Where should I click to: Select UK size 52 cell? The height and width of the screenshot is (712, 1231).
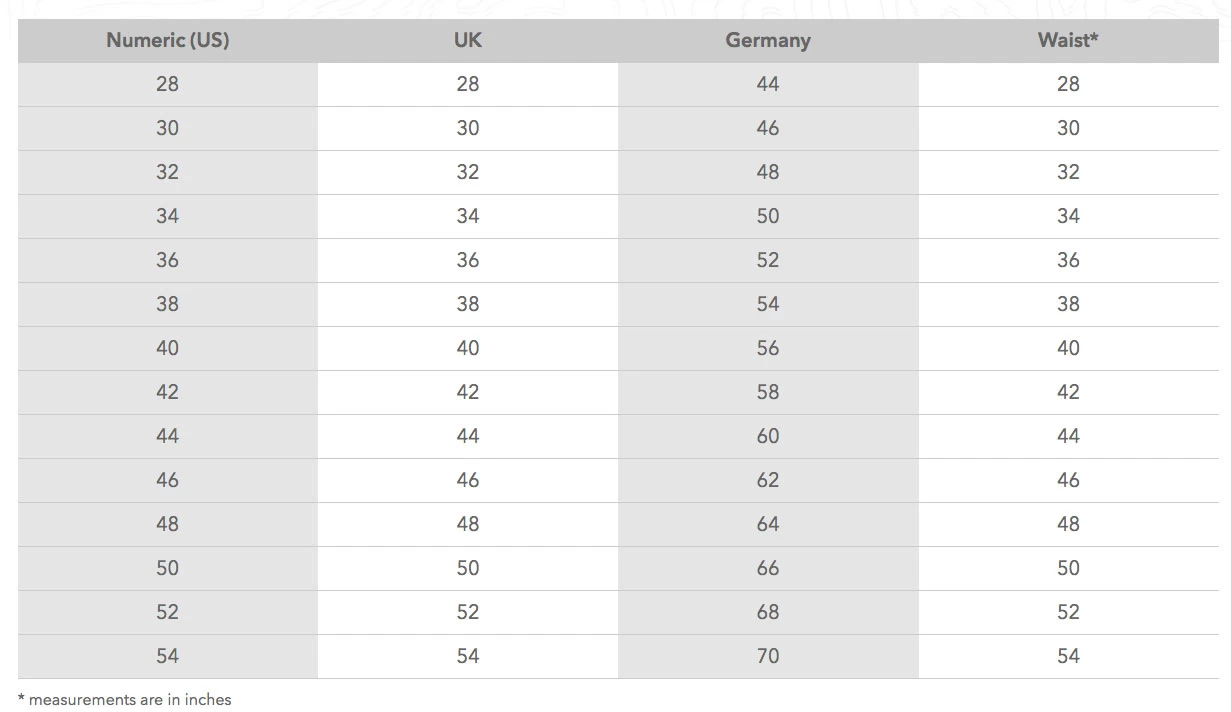468,612
